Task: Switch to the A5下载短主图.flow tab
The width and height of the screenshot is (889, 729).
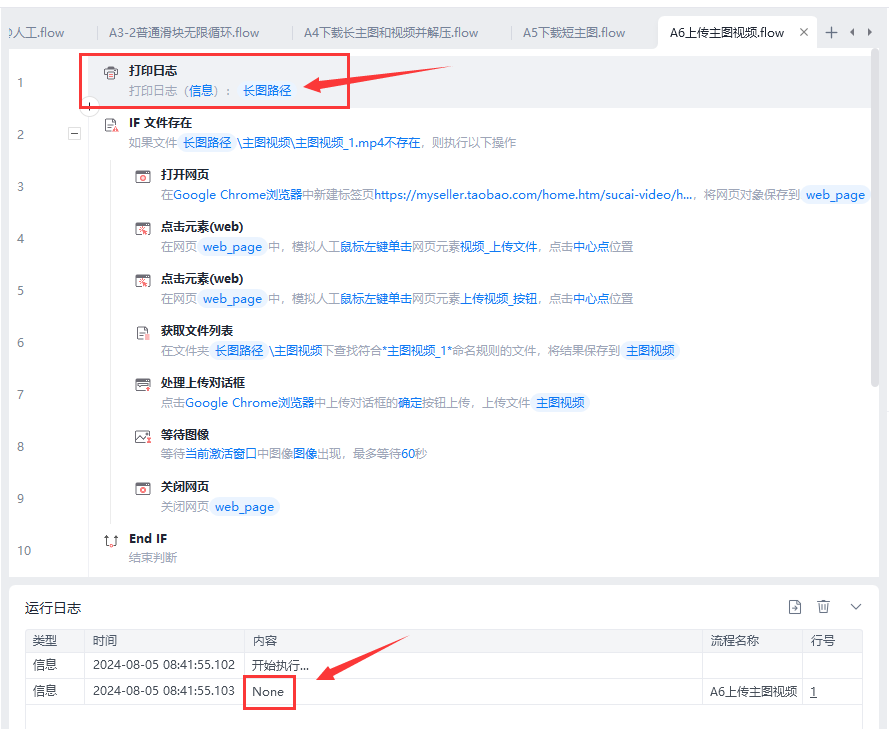Action: [574, 33]
